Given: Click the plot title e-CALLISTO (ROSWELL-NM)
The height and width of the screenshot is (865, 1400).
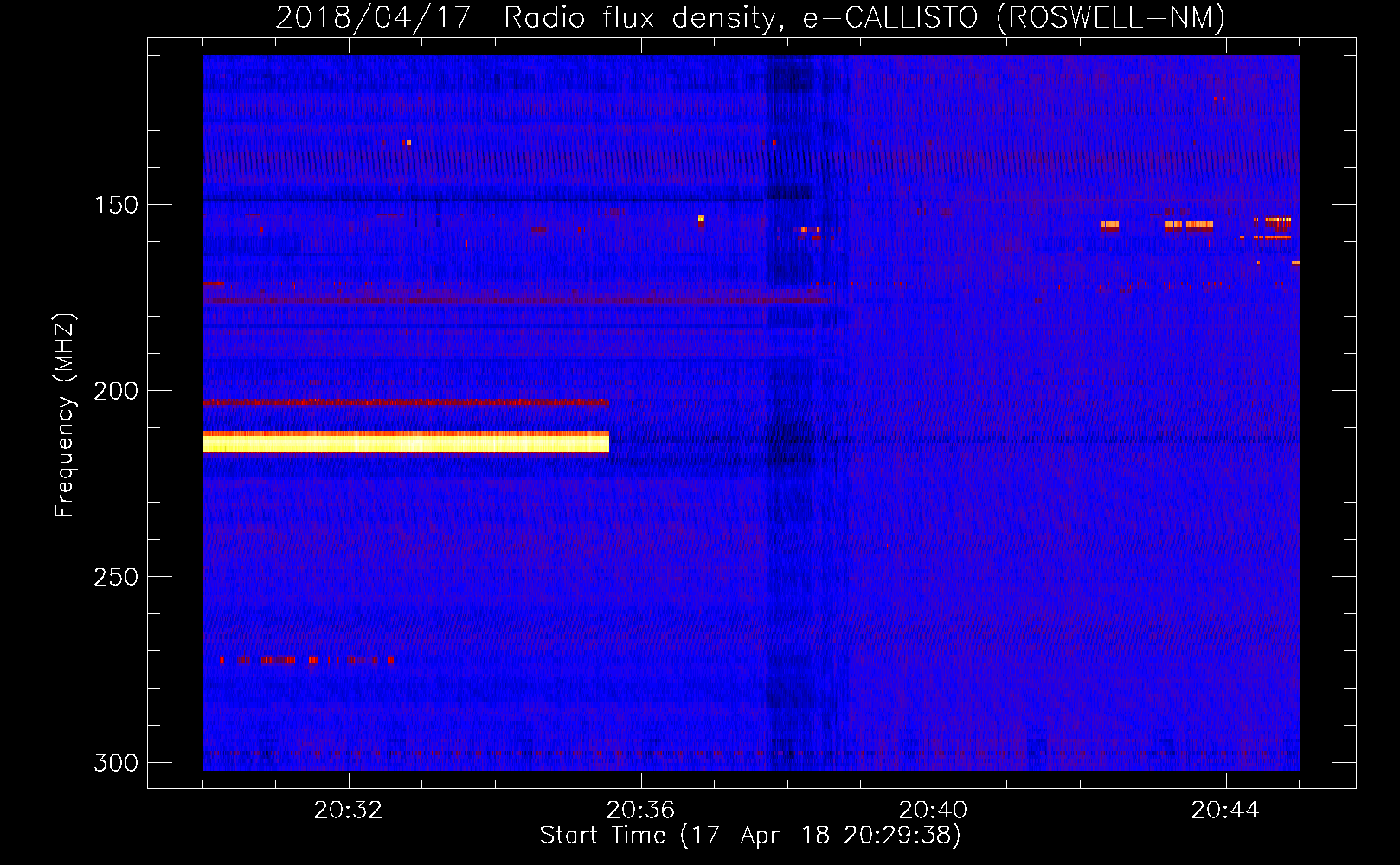Looking at the screenshot, I should pos(1013,17).
